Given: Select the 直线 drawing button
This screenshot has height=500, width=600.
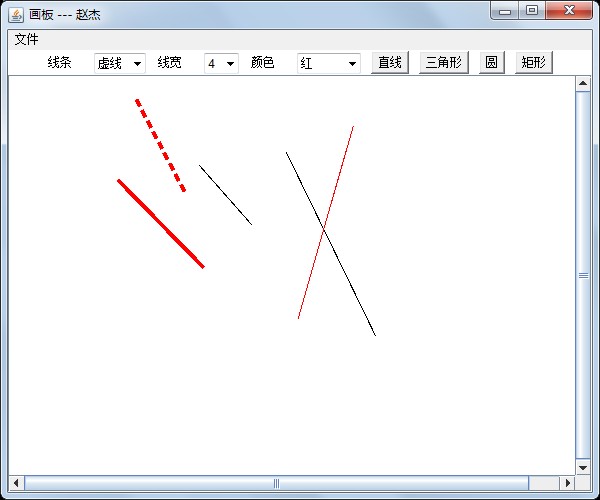Looking at the screenshot, I should click(x=390, y=62).
